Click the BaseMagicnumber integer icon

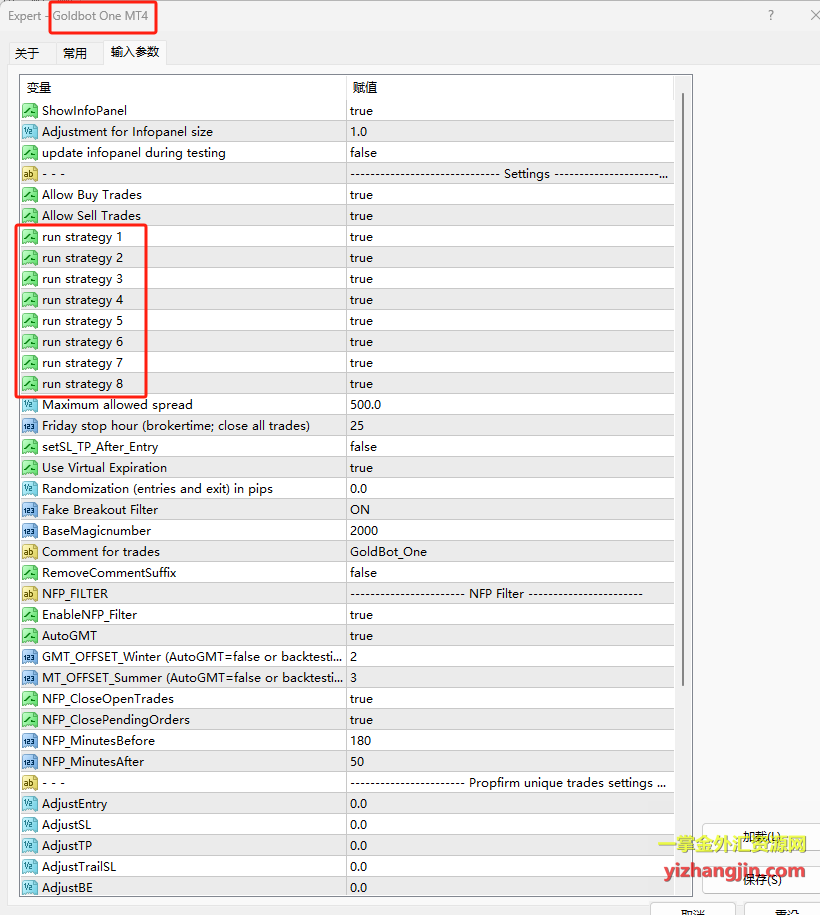[30, 530]
